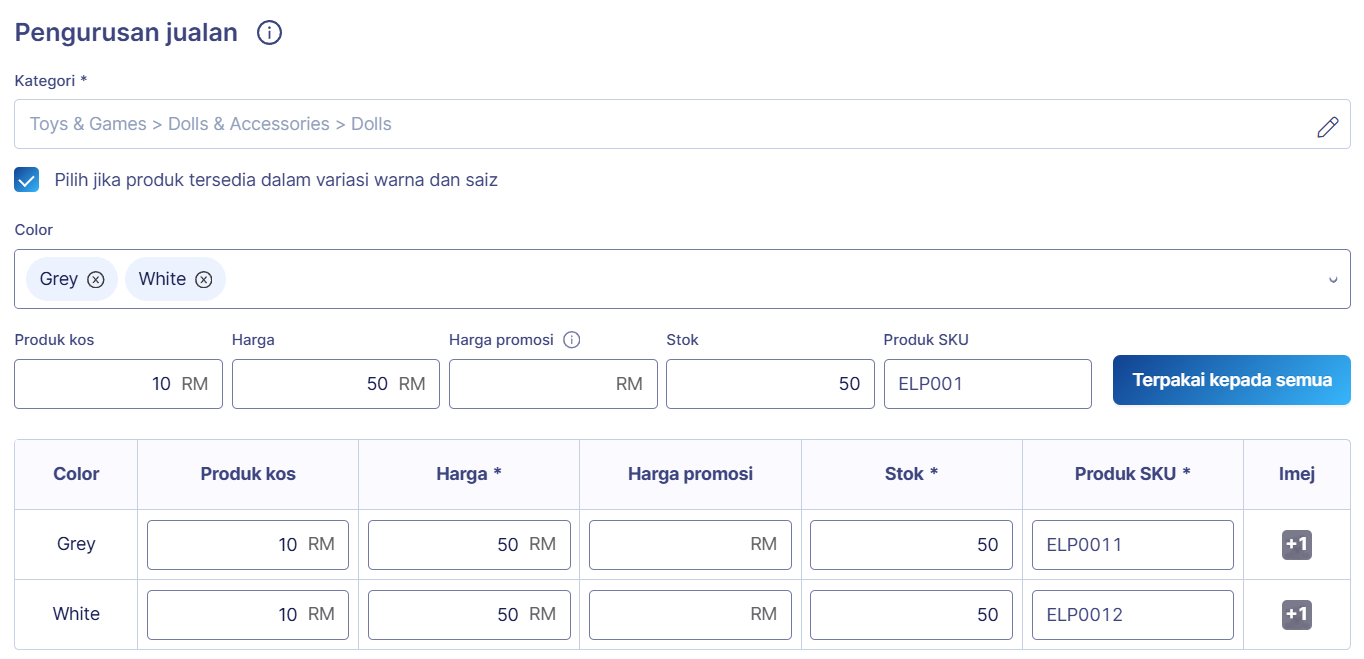The width and height of the screenshot is (1364, 659).
Task: Click the pencil edit icon in Kategori
Action: coord(1327,126)
